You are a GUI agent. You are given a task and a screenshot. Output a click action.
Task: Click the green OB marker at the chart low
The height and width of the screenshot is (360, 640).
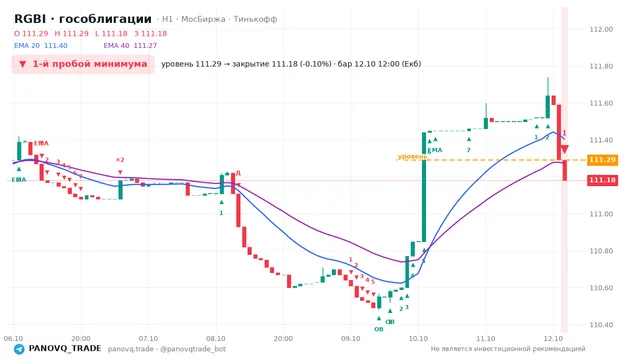pos(379,329)
